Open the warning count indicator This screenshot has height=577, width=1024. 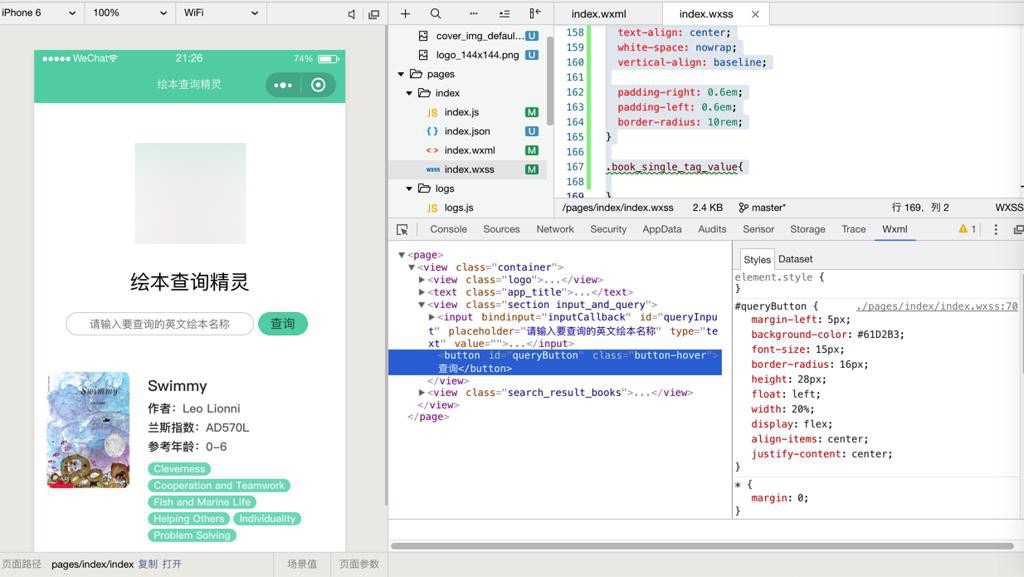tap(967, 229)
